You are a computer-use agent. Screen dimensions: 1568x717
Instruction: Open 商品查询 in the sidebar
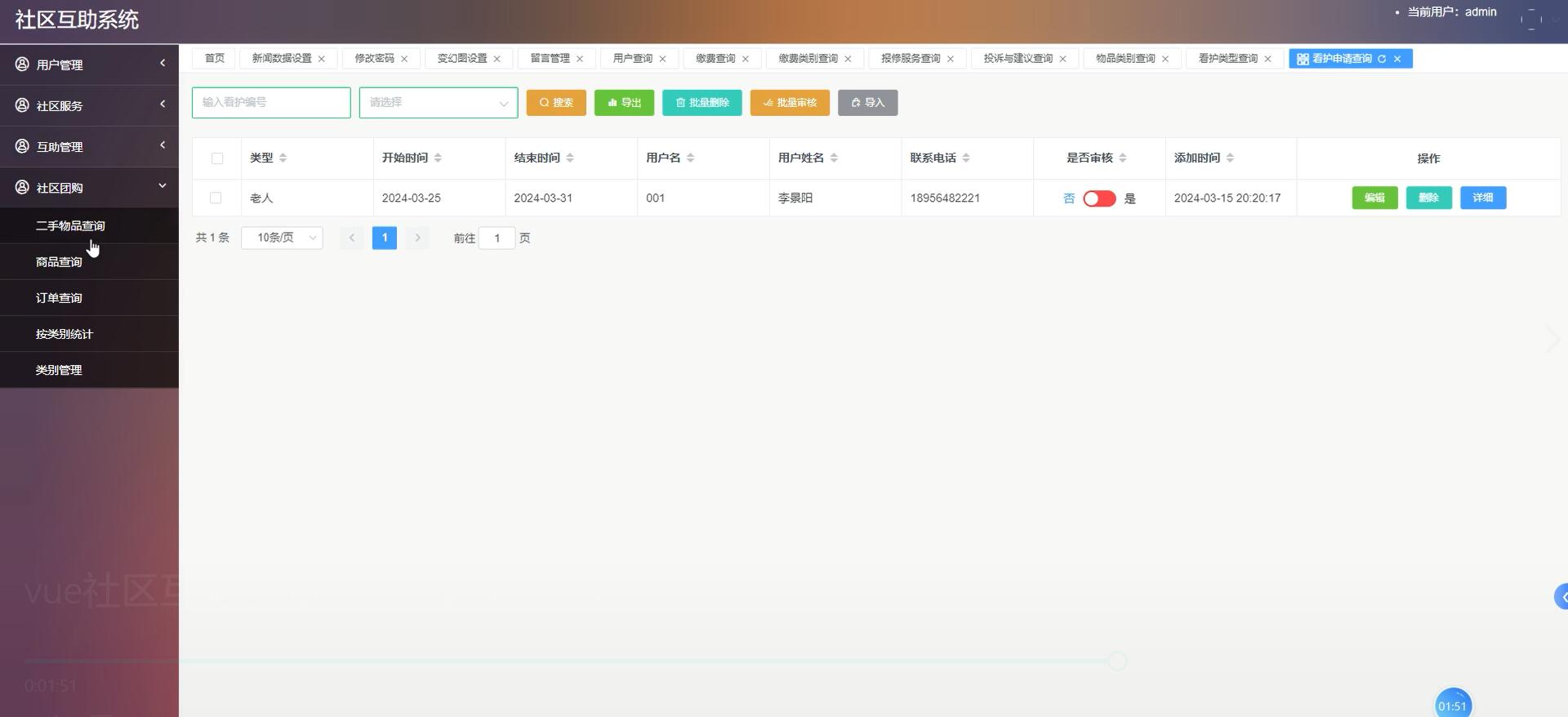click(89, 261)
